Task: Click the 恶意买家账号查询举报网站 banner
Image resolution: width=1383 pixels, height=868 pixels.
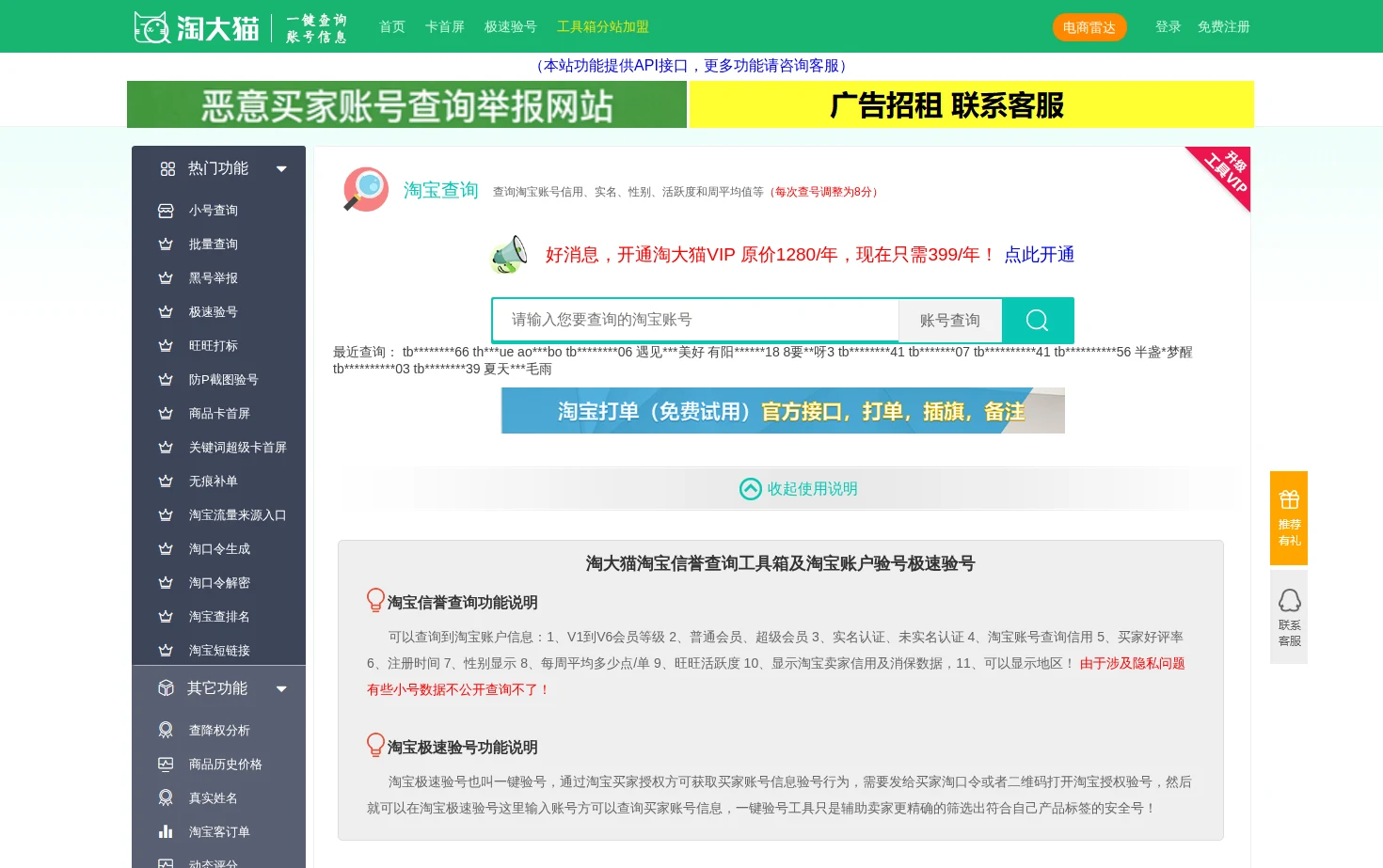Action: point(406,104)
